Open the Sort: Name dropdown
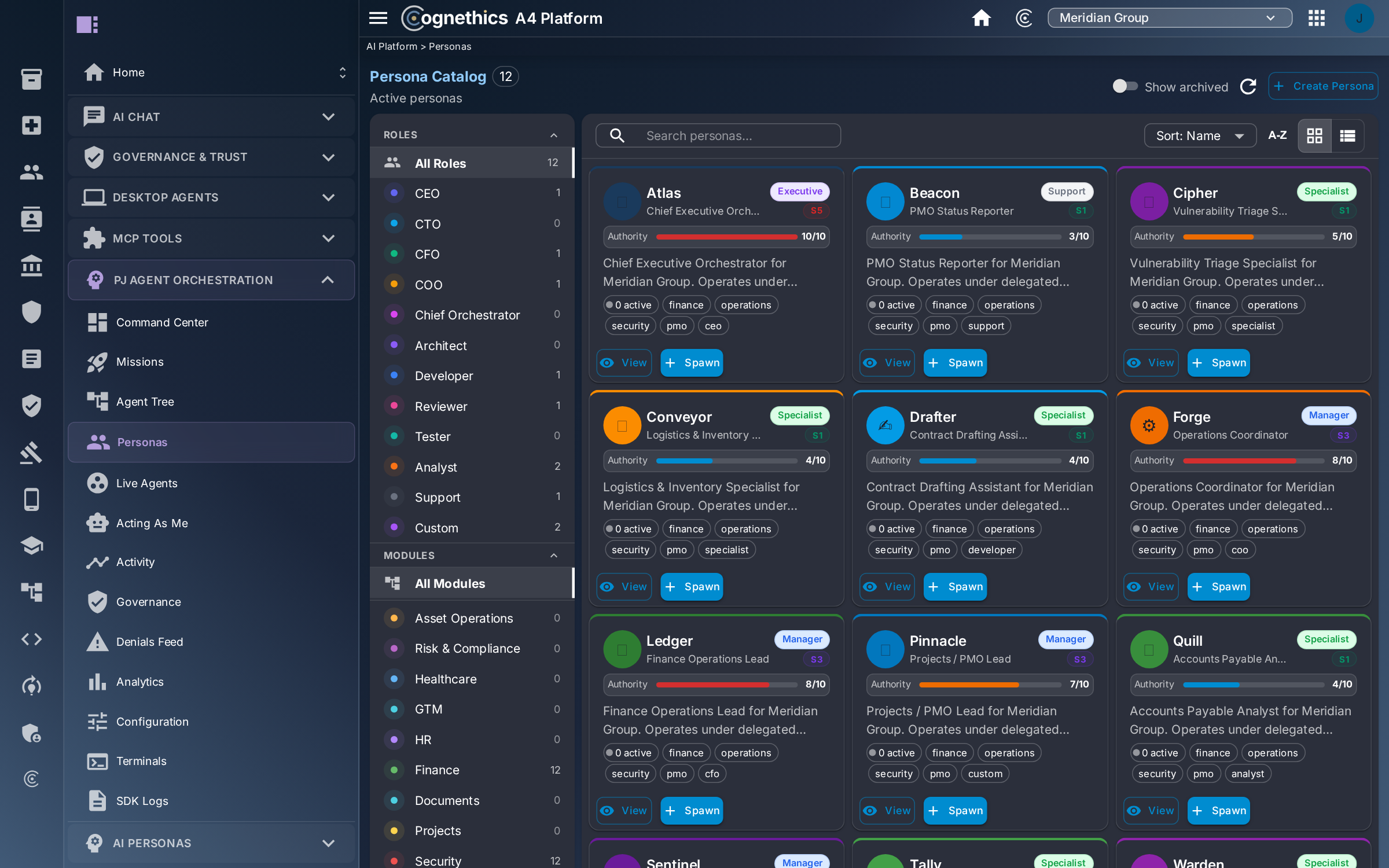Image resolution: width=1389 pixels, height=868 pixels. [x=1200, y=136]
